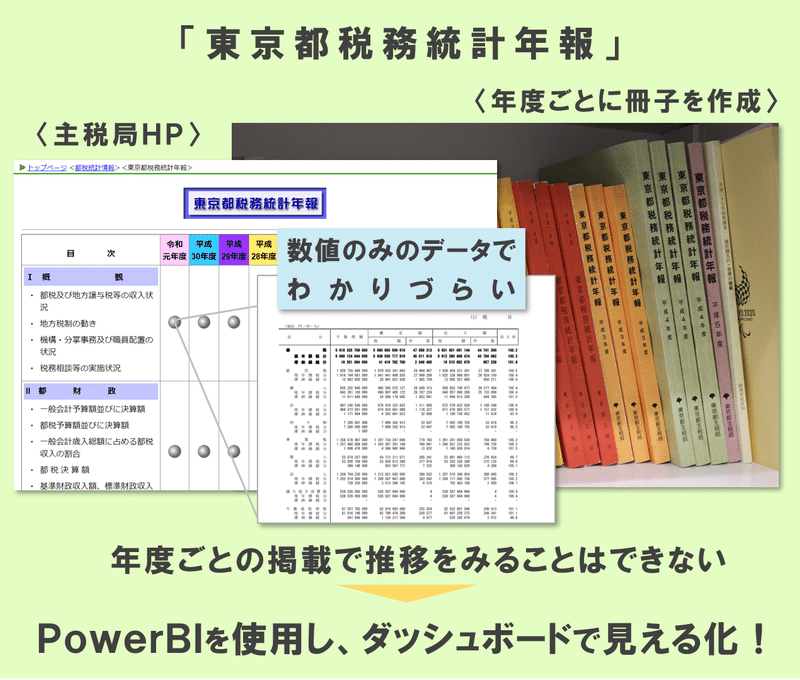Click the 概観 row dot under 平成29年度
The width and height of the screenshot is (800, 680).
[x=234, y=322]
